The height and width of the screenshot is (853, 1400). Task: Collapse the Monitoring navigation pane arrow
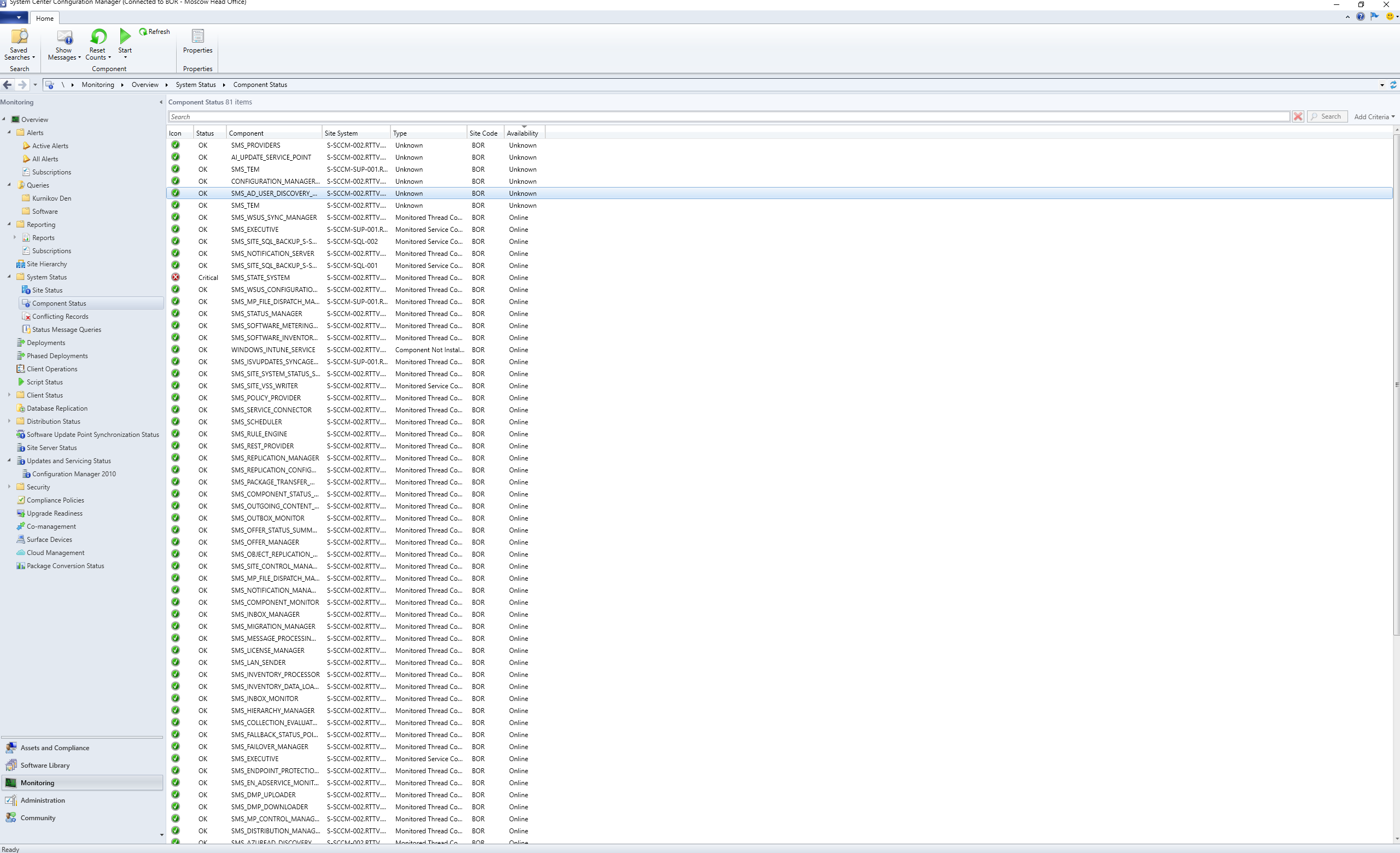pyautogui.click(x=161, y=102)
